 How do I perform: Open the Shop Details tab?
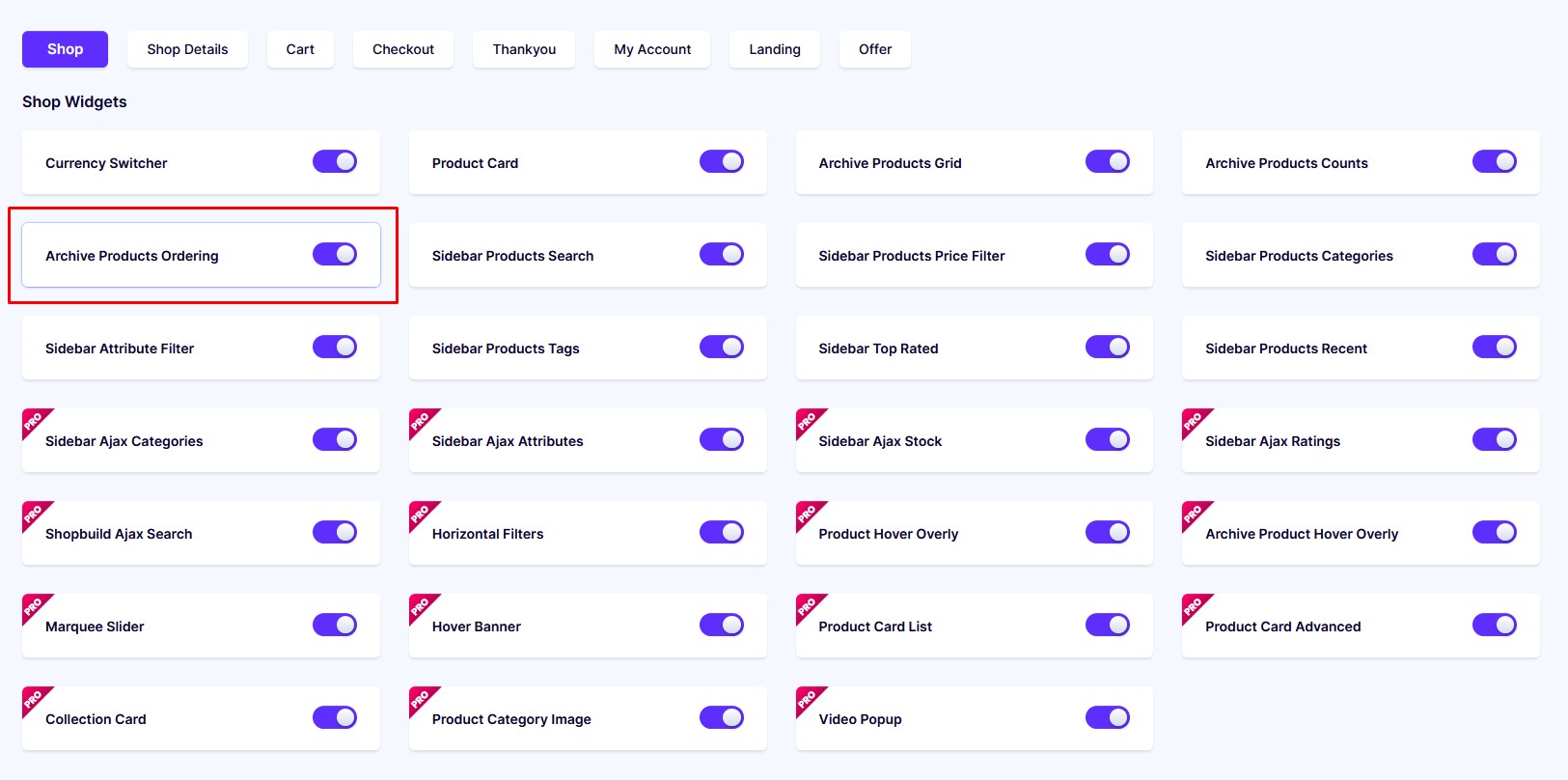(x=187, y=49)
